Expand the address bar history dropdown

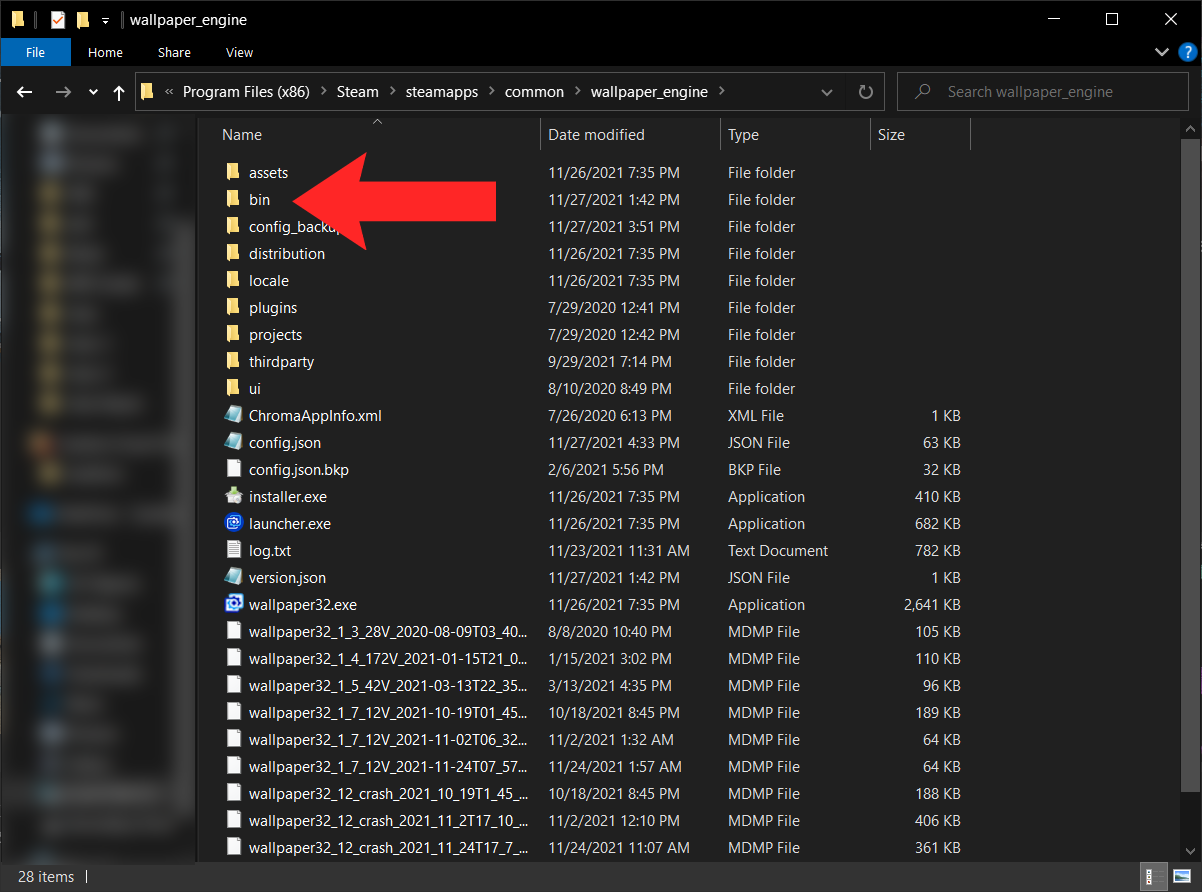(827, 92)
